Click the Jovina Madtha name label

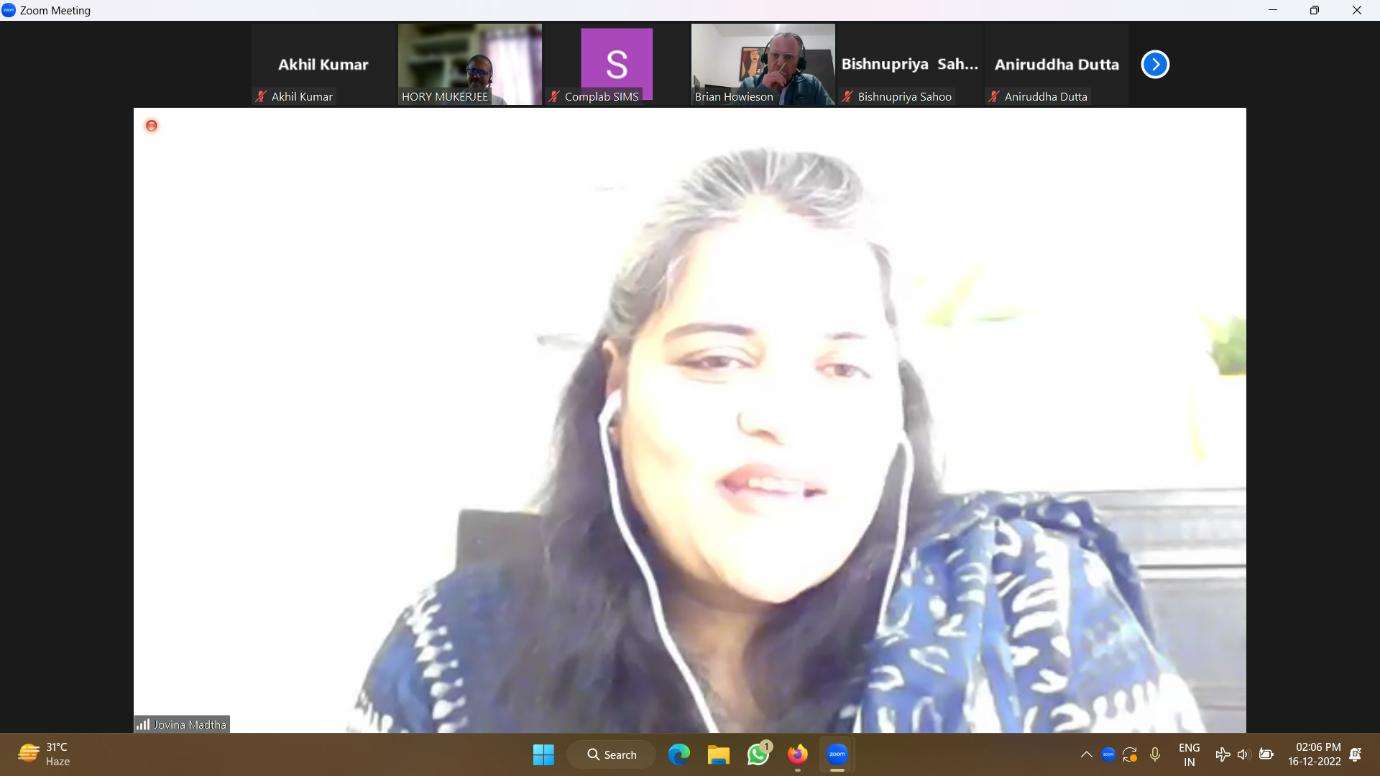coord(190,725)
